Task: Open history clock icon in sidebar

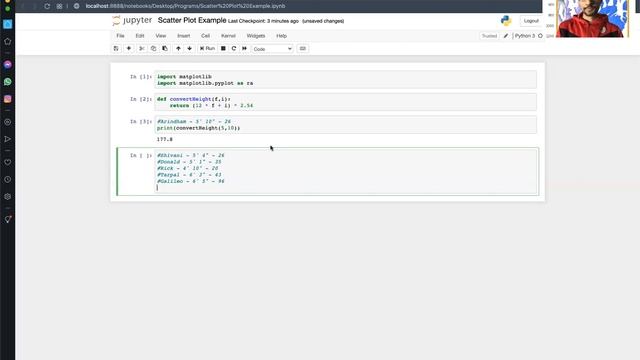Action: (x=8, y=180)
